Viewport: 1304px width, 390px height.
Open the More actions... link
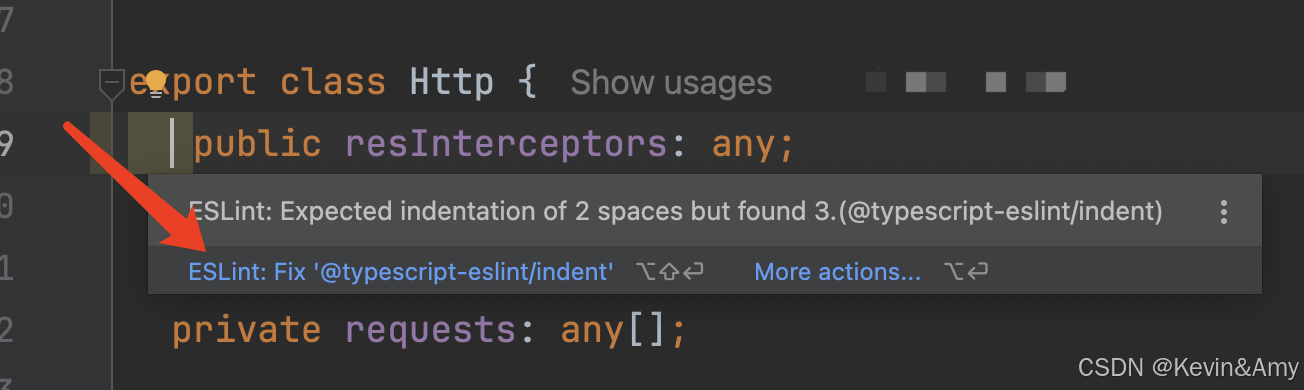tap(837, 271)
